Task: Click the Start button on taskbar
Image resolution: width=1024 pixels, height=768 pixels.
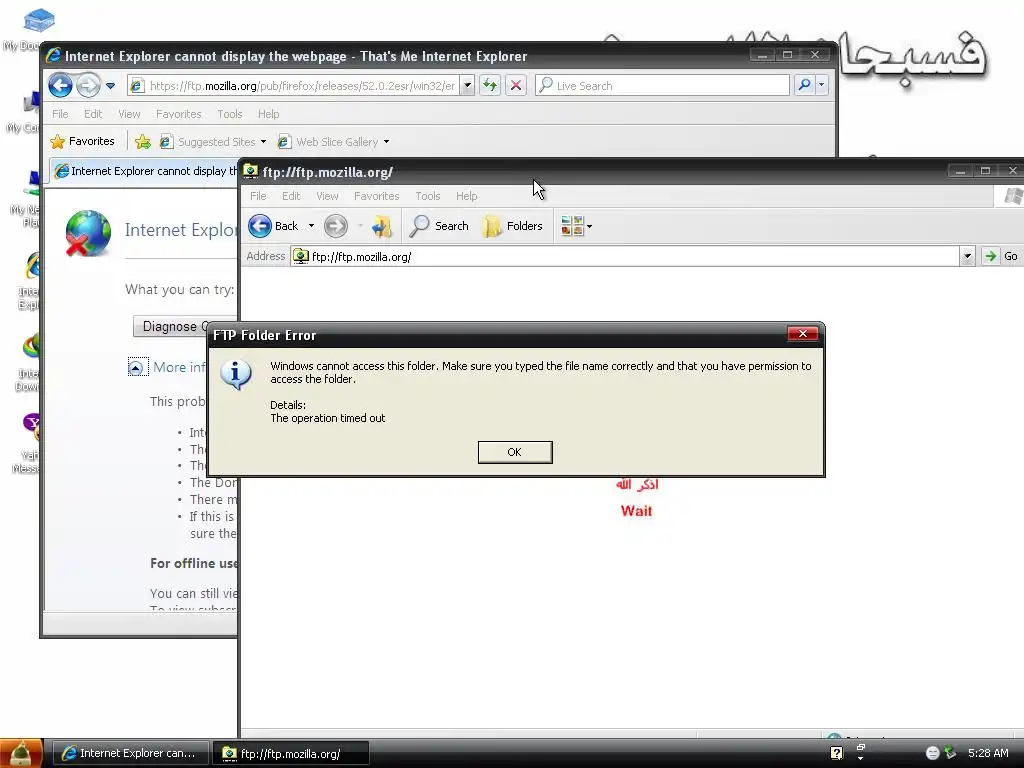Action: (x=22, y=753)
